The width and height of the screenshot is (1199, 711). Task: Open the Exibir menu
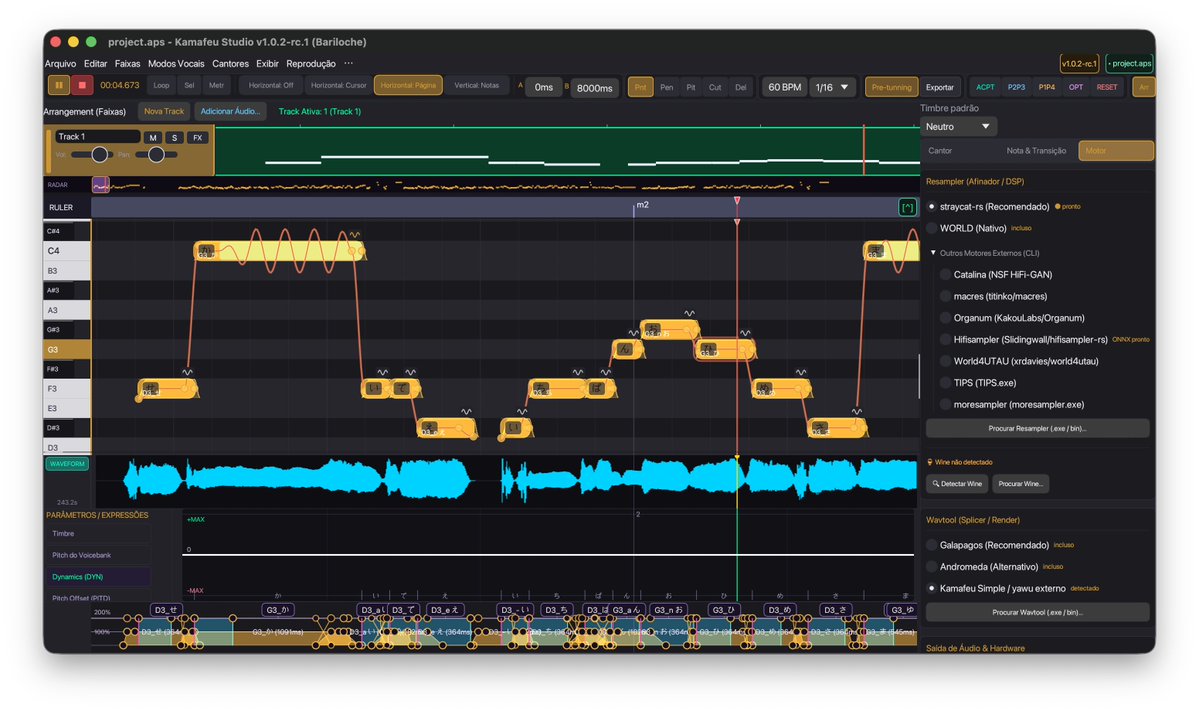268,63
